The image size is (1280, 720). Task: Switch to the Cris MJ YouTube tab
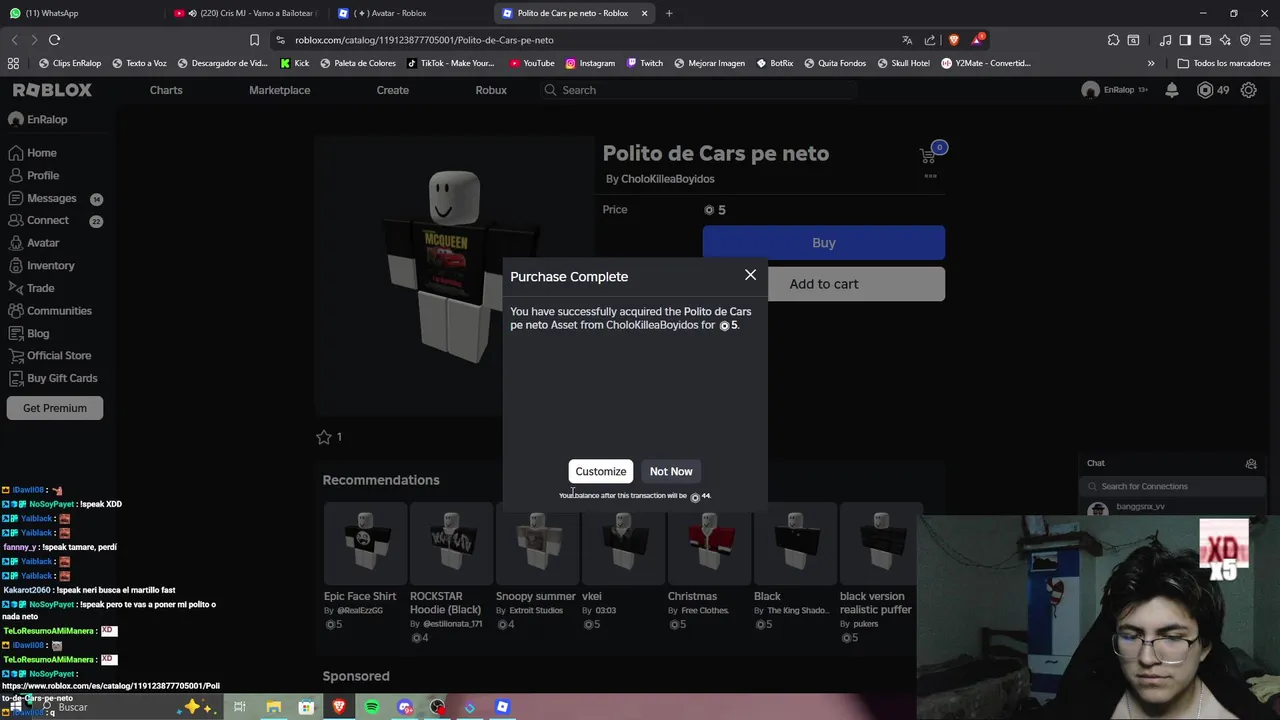click(247, 13)
